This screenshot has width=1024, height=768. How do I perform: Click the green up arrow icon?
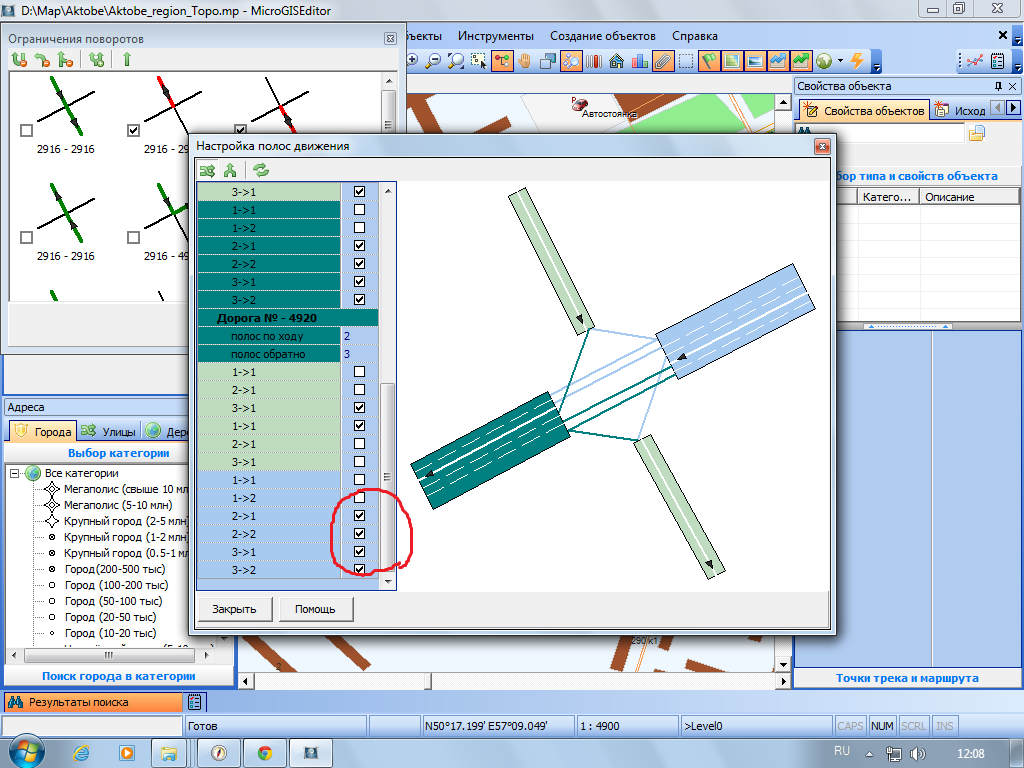pyautogui.click(x=127, y=60)
